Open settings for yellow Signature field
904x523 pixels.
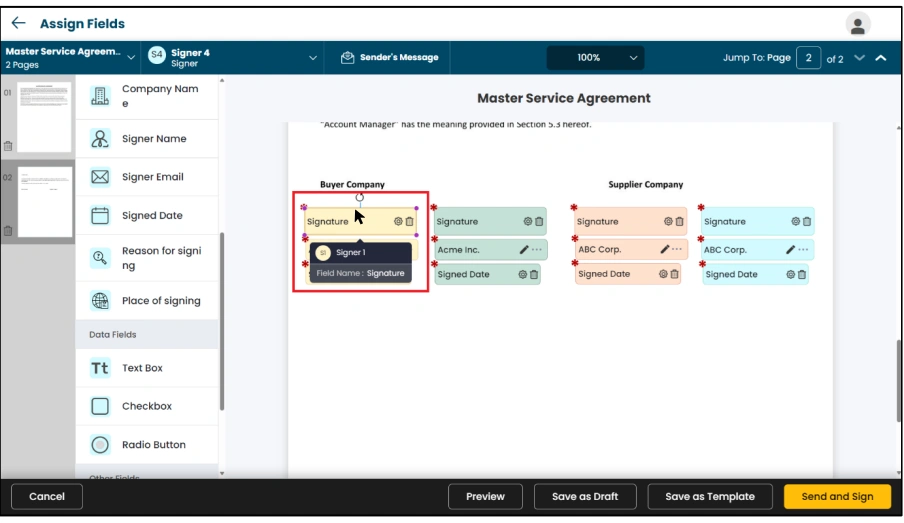click(398, 221)
